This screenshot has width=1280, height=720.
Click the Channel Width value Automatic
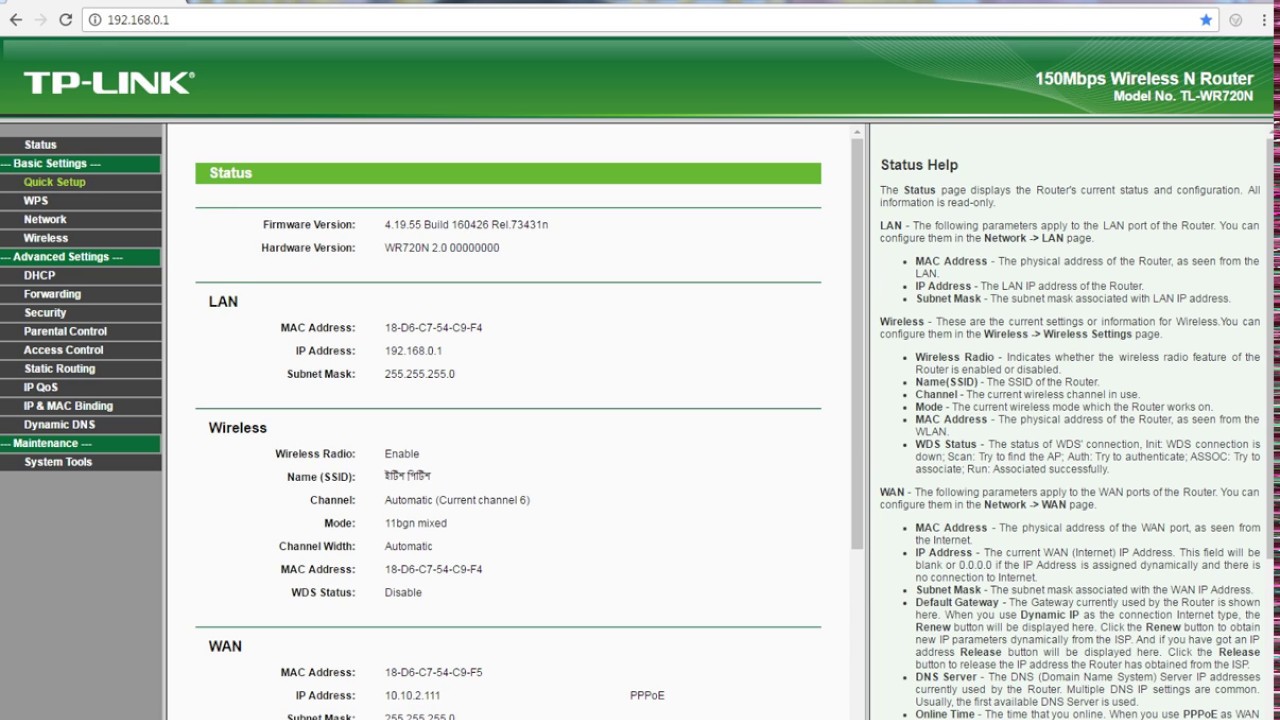(x=408, y=546)
